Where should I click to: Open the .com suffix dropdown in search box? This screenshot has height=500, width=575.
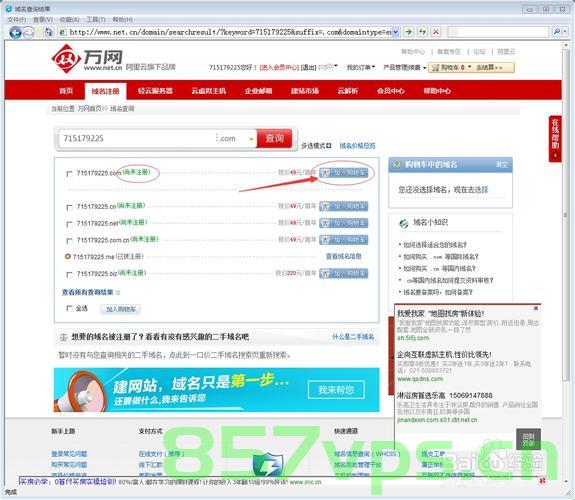pyautogui.click(x=251, y=139)
